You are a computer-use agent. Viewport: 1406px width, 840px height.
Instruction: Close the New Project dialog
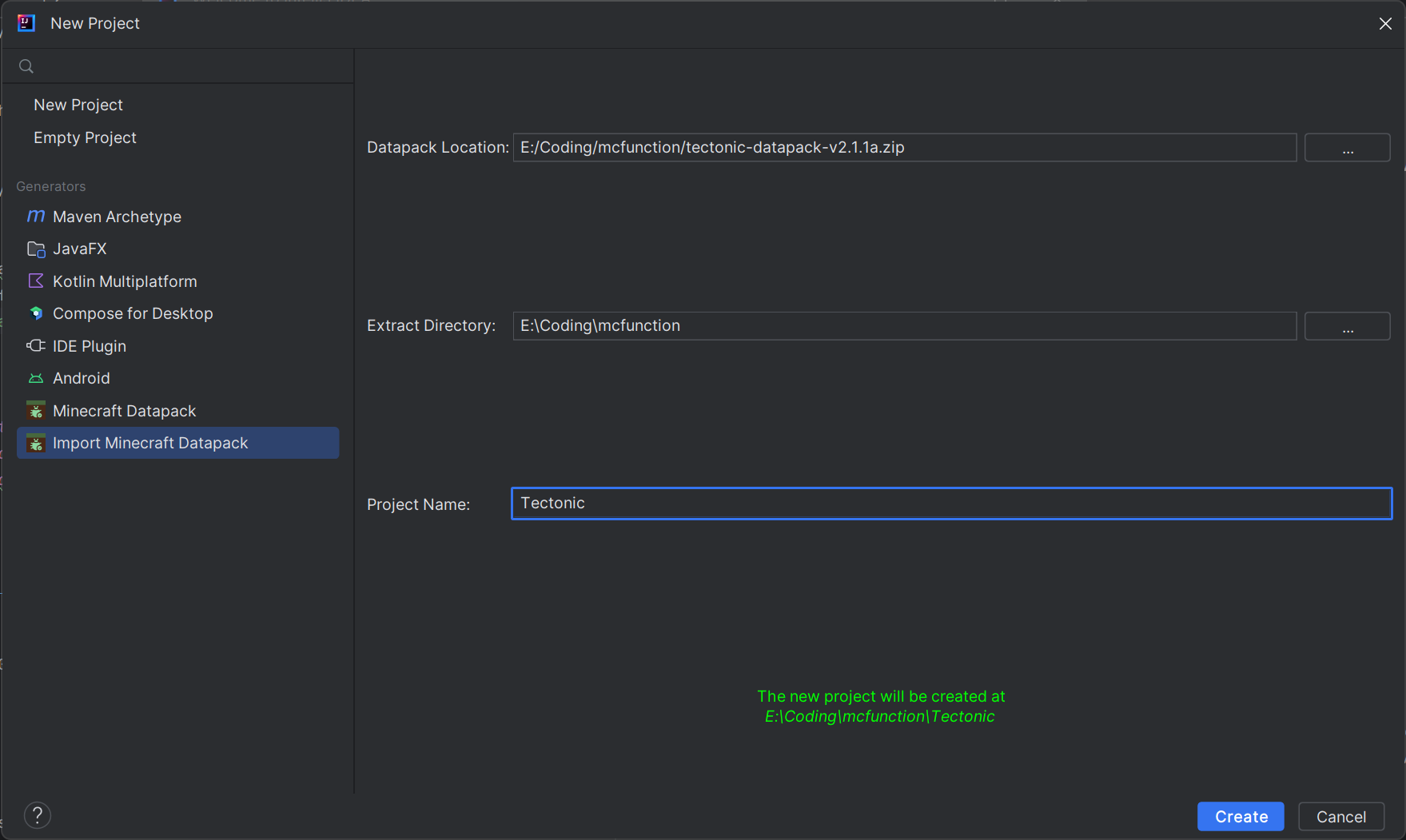click(1385, 24)
